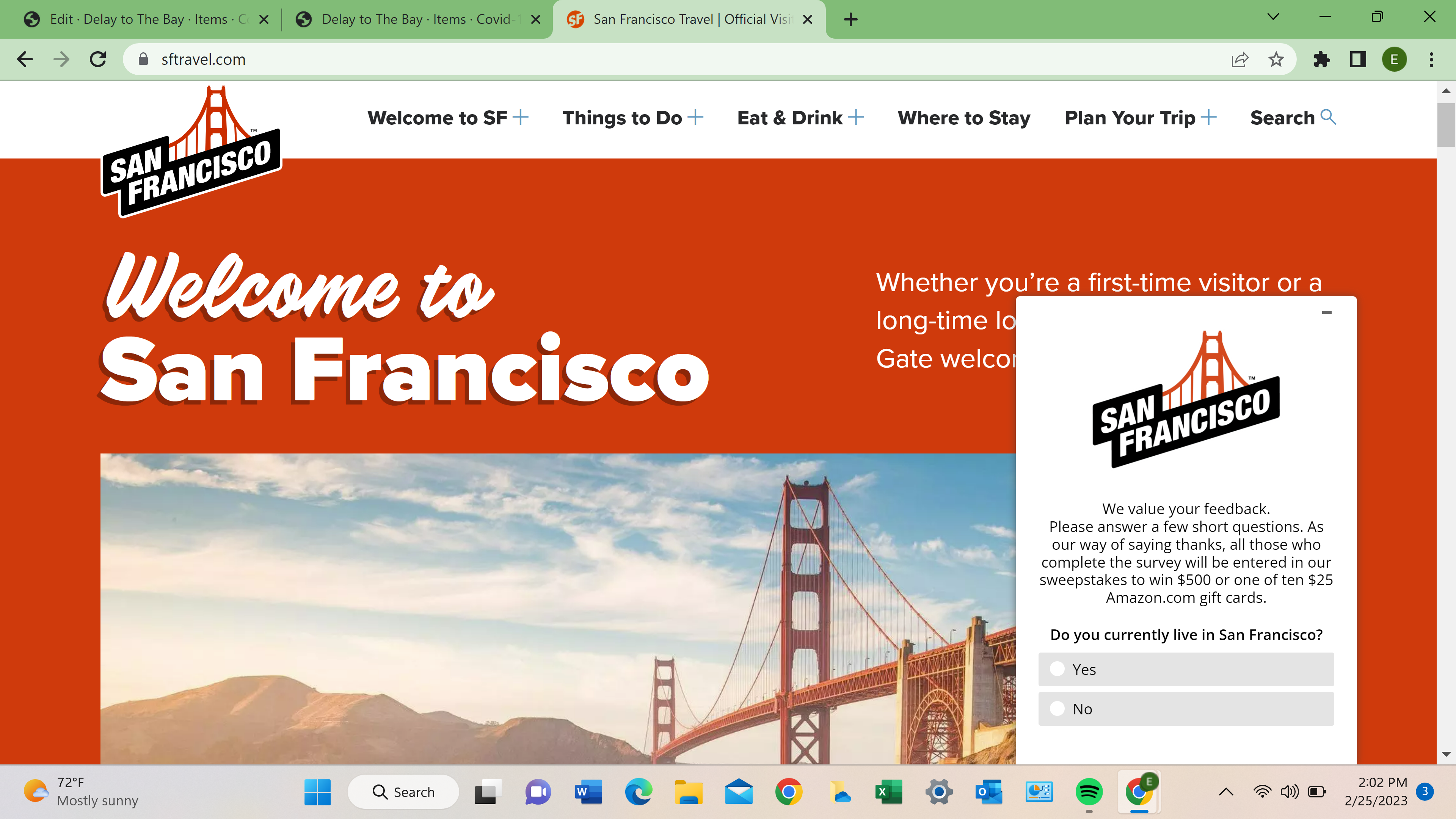
Task: Minimize the feedback survey popup
Action: coord(1327,312)
